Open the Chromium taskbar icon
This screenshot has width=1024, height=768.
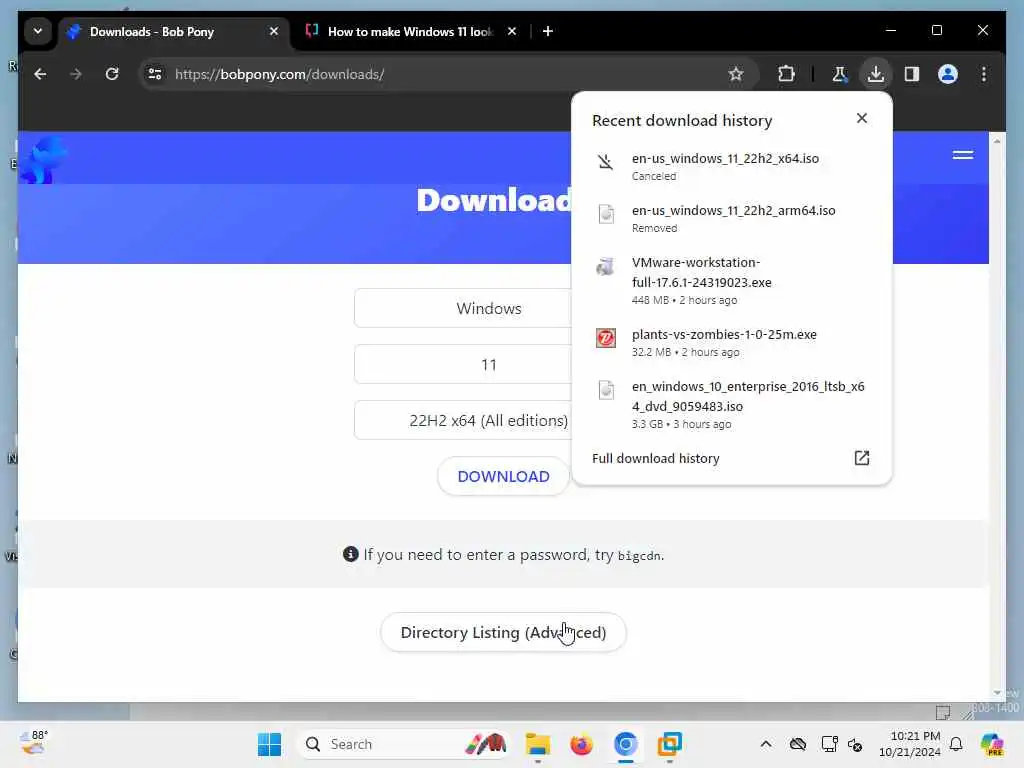(626, 744)
